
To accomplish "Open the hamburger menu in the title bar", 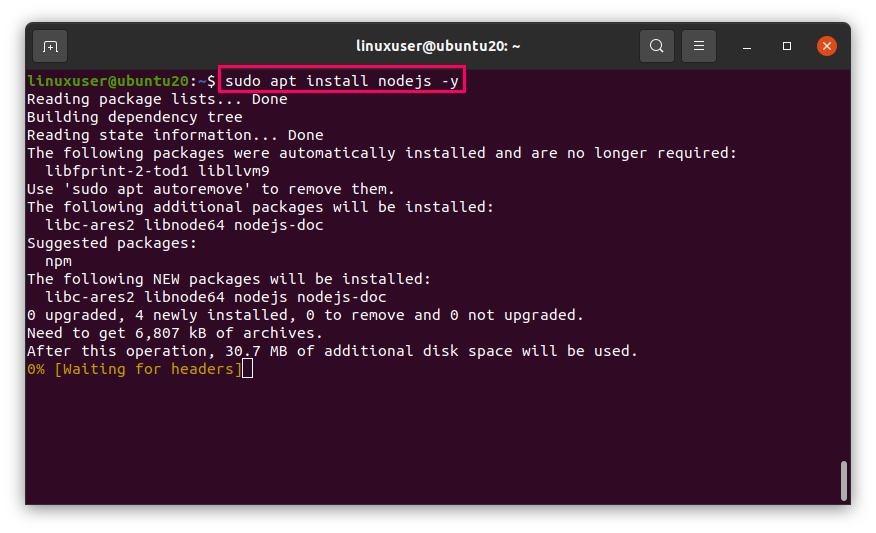I will (x=699, y=46).
